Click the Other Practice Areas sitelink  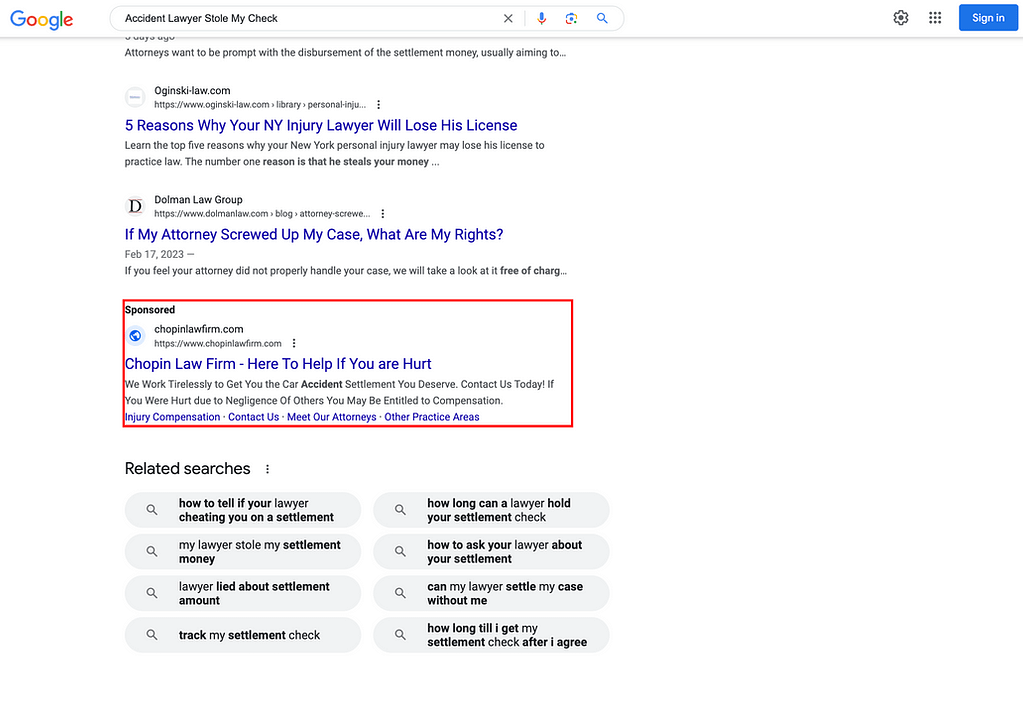point(432,417)
